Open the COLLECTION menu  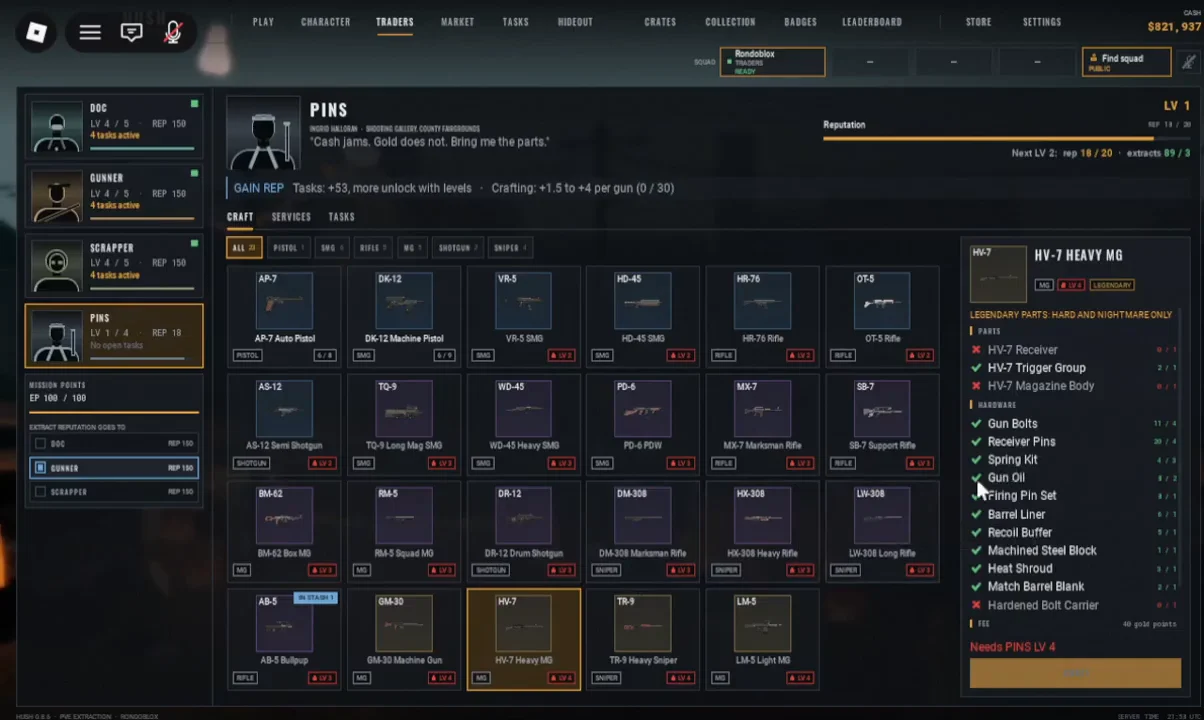pos(730,22)
